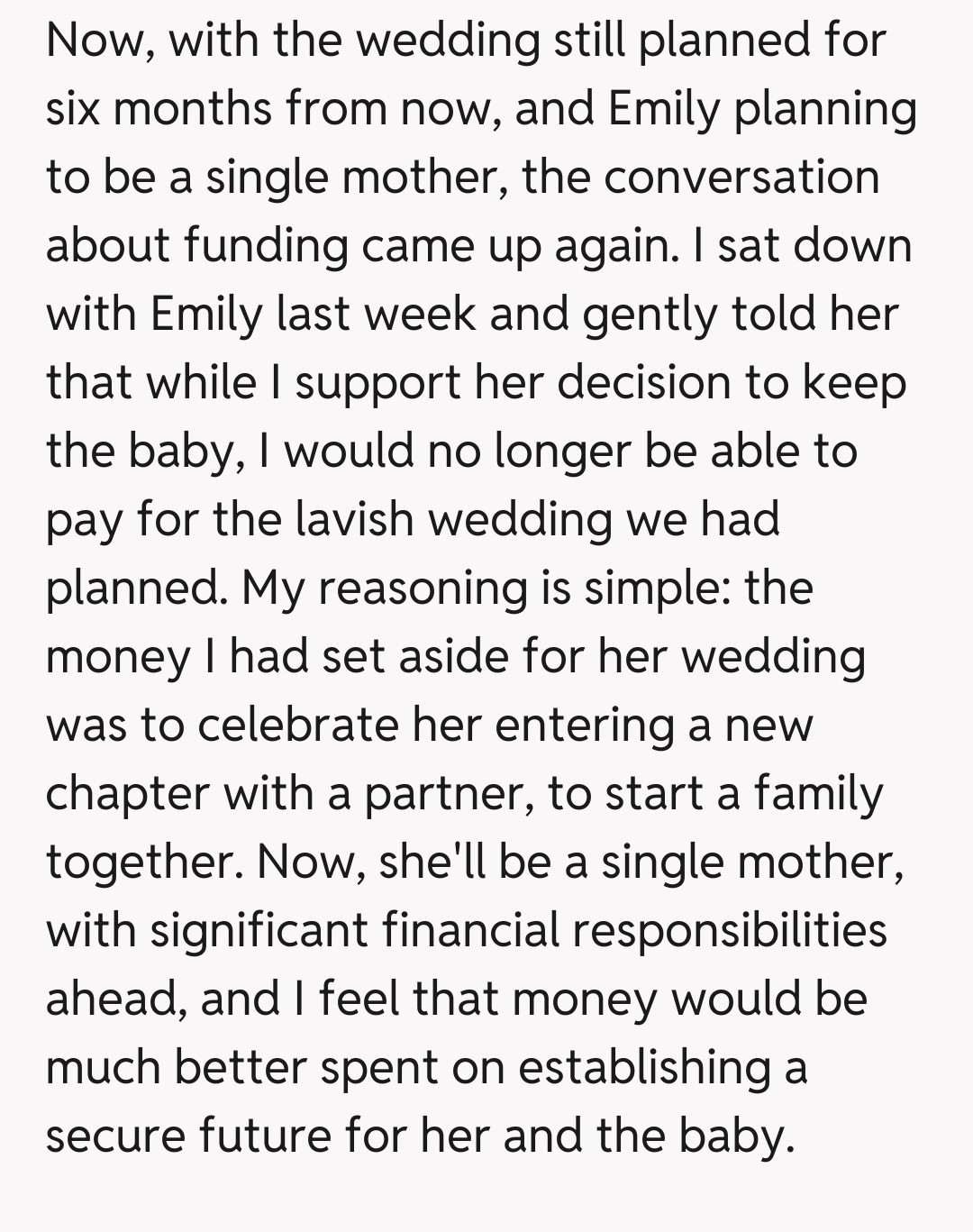The image size is (973, 1232).
Task: Click the word "chapter"
Action: (x=126, y=794)
